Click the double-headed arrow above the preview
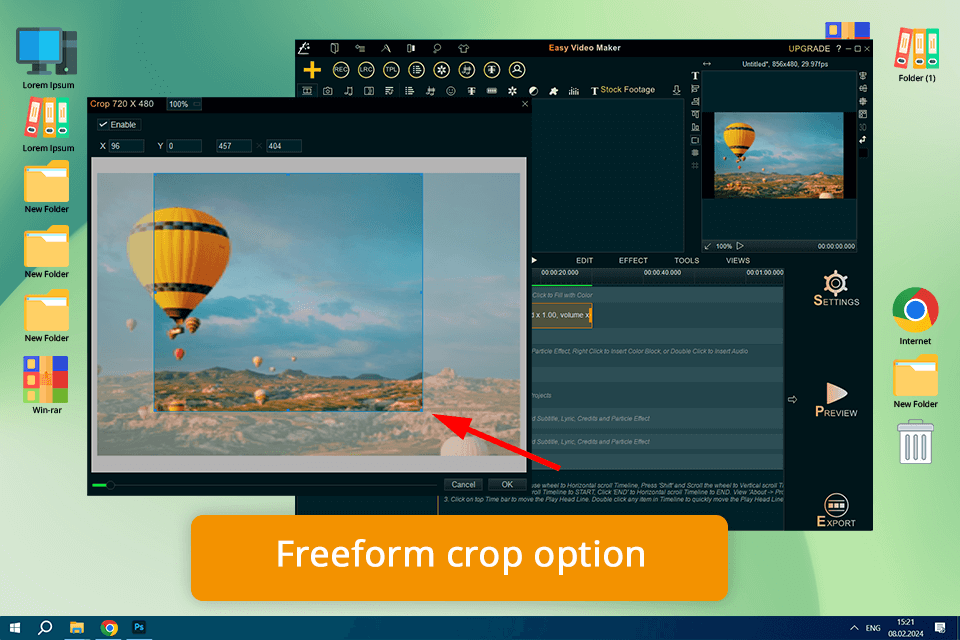Image resolution: width=960 pixels, height=640 pixels. tap(707, 64)
